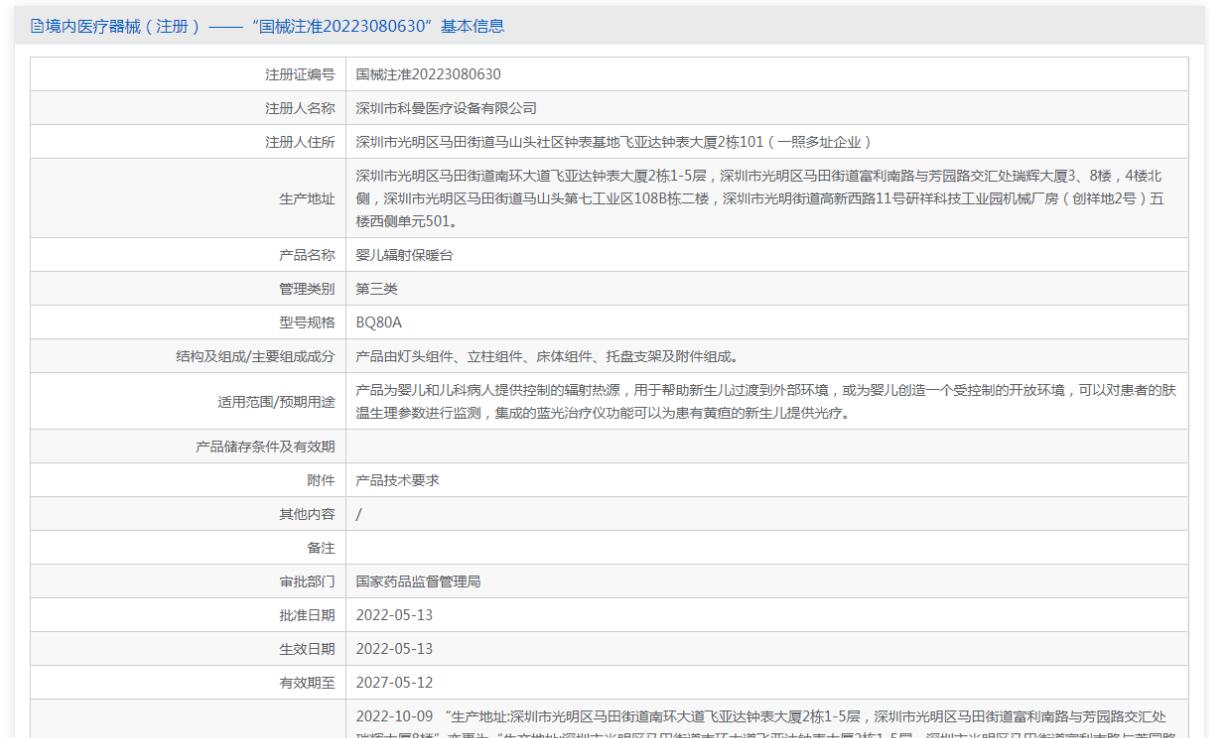This screenshot has height=738, width=1209.
Task: Select the BQ80A model value
Action: [379, 324]
